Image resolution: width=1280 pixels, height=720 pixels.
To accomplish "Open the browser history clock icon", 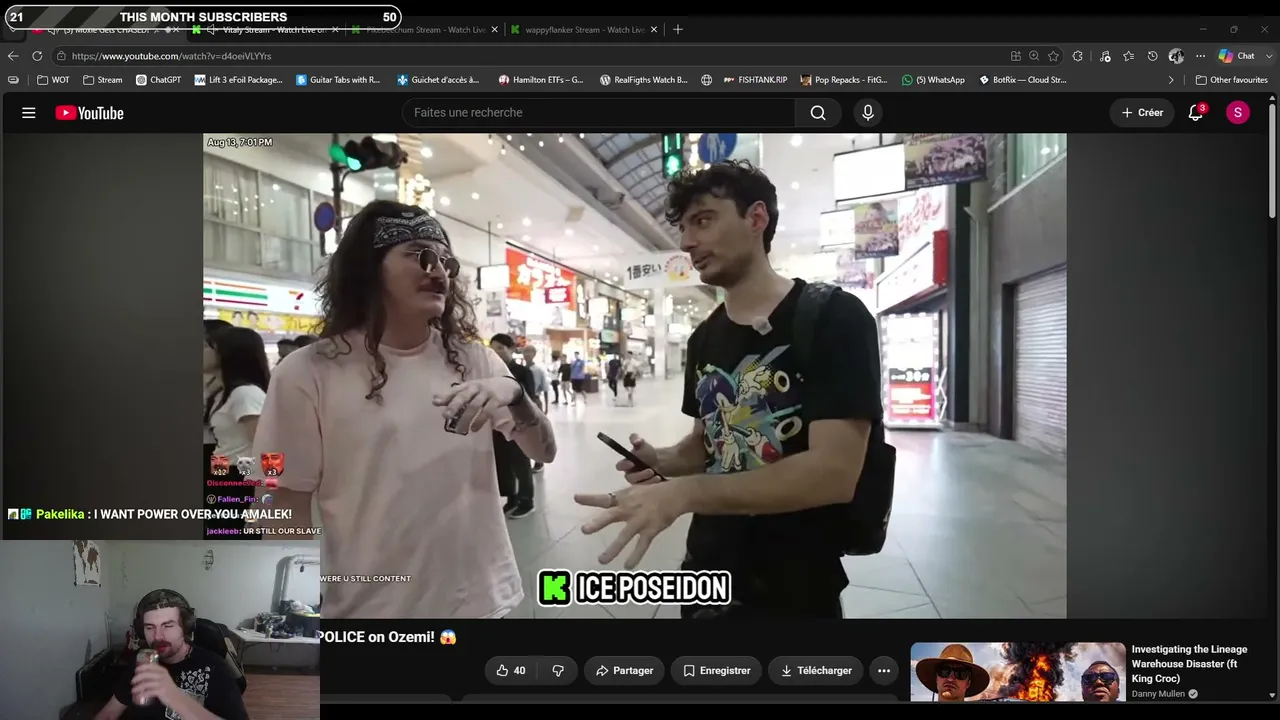I will [x=1152, y=56].
